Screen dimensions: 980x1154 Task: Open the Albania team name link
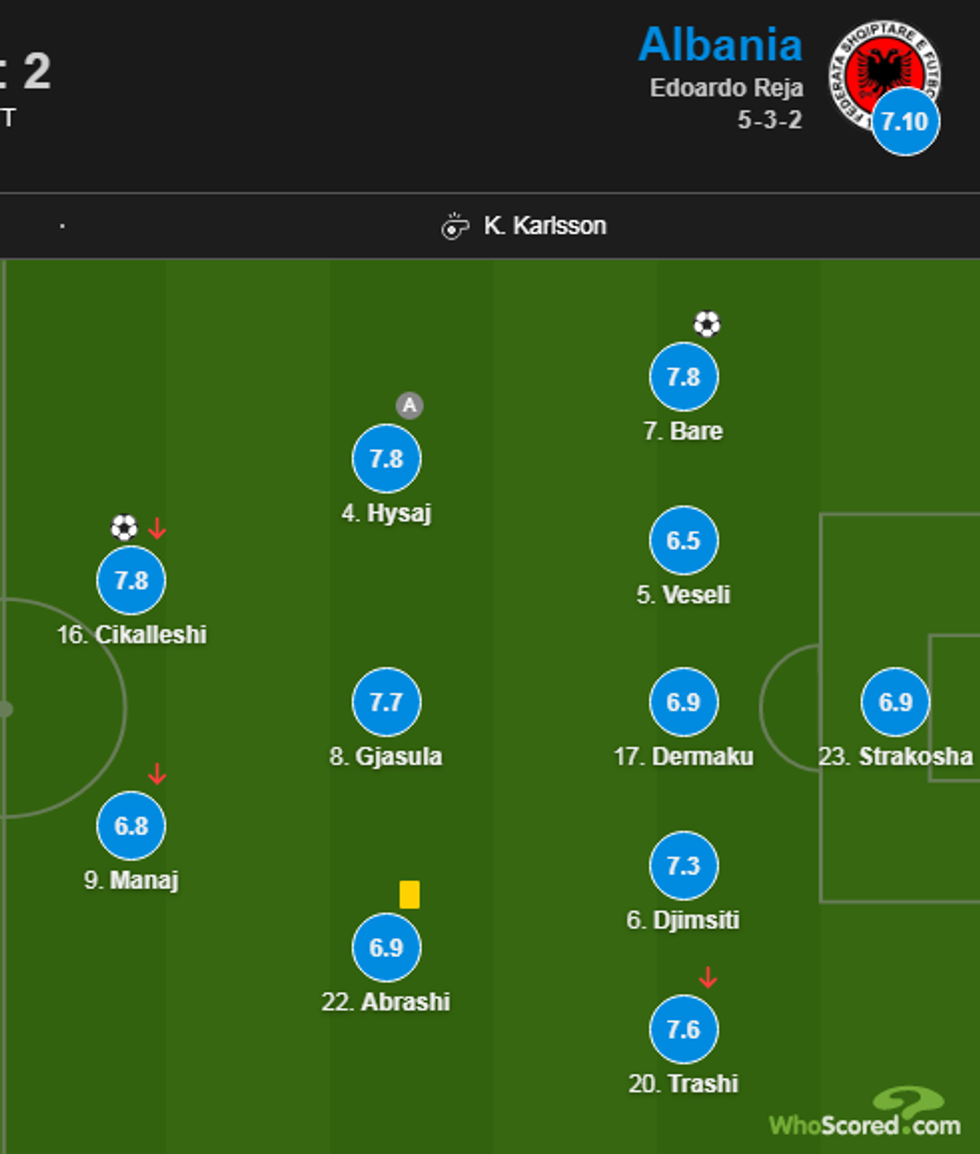point(720,45)
